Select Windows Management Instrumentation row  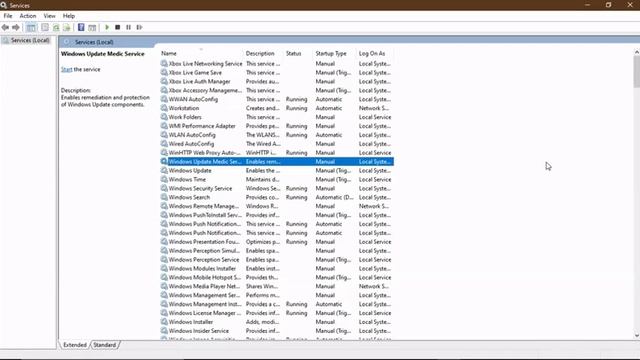point(277,304)
